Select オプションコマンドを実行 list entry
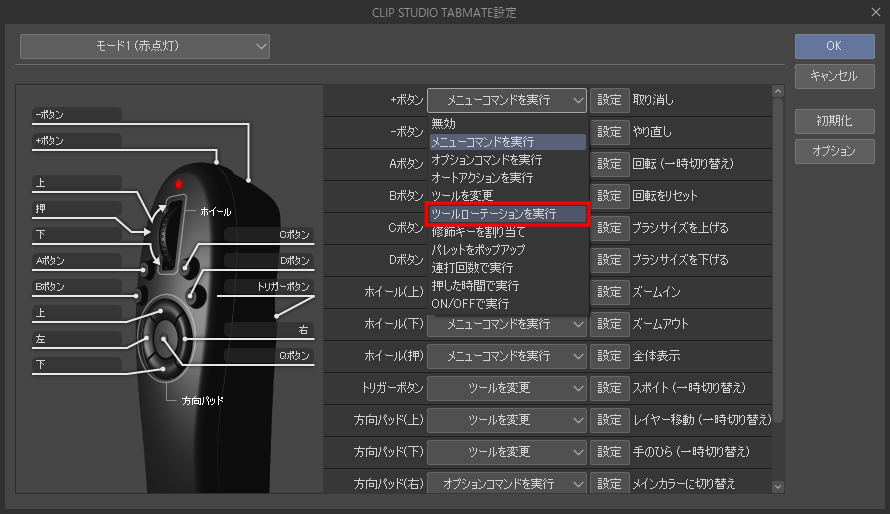Viewport: 890px width, 514px height. [508, 159]
